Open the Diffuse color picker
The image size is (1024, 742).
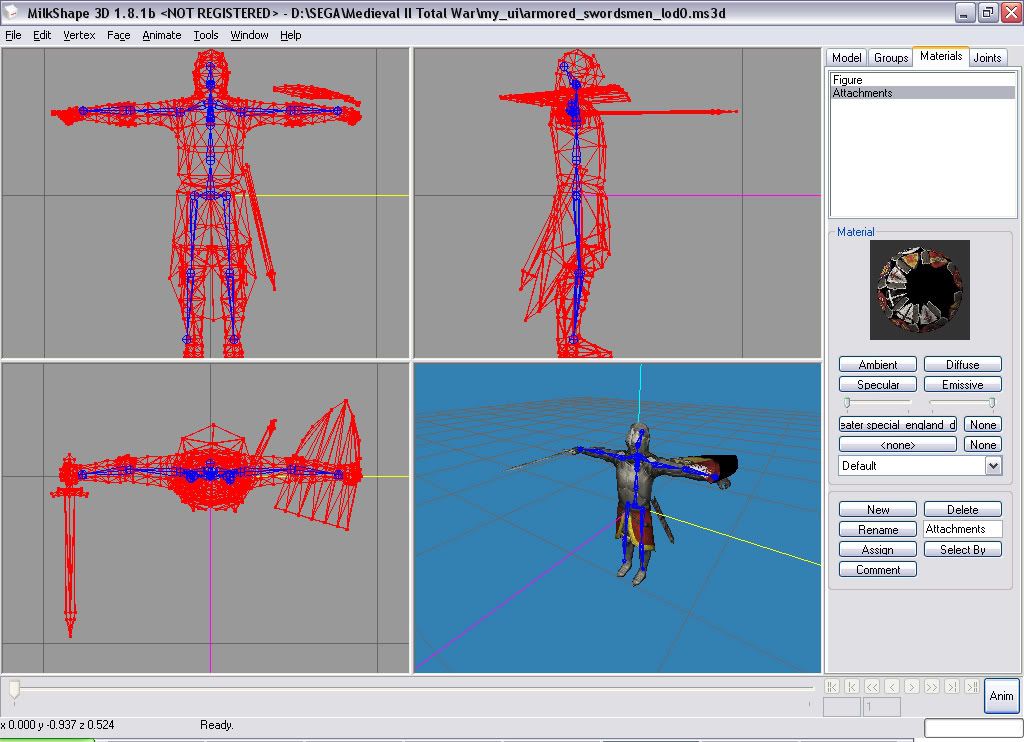click(963, 364)
